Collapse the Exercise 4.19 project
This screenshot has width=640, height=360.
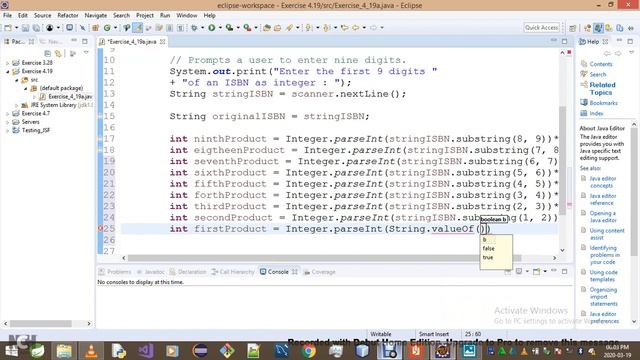click(7, 71)
